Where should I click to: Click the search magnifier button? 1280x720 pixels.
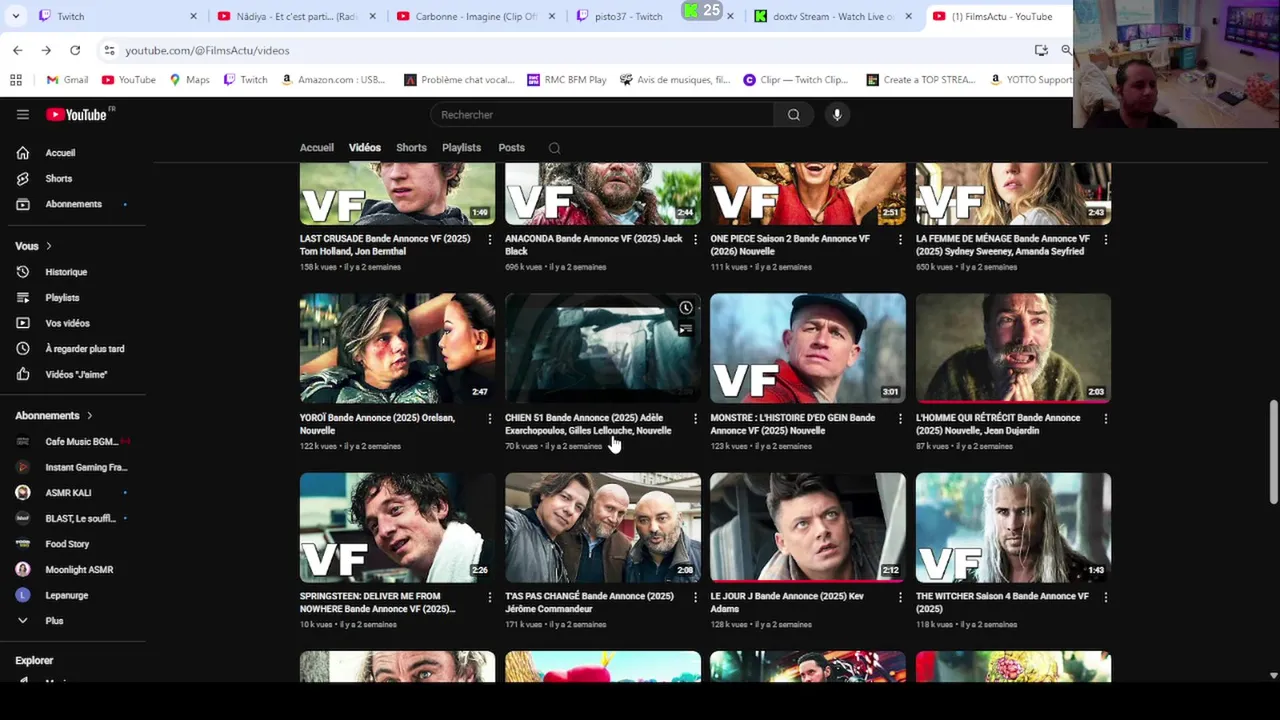coord(793,115)
